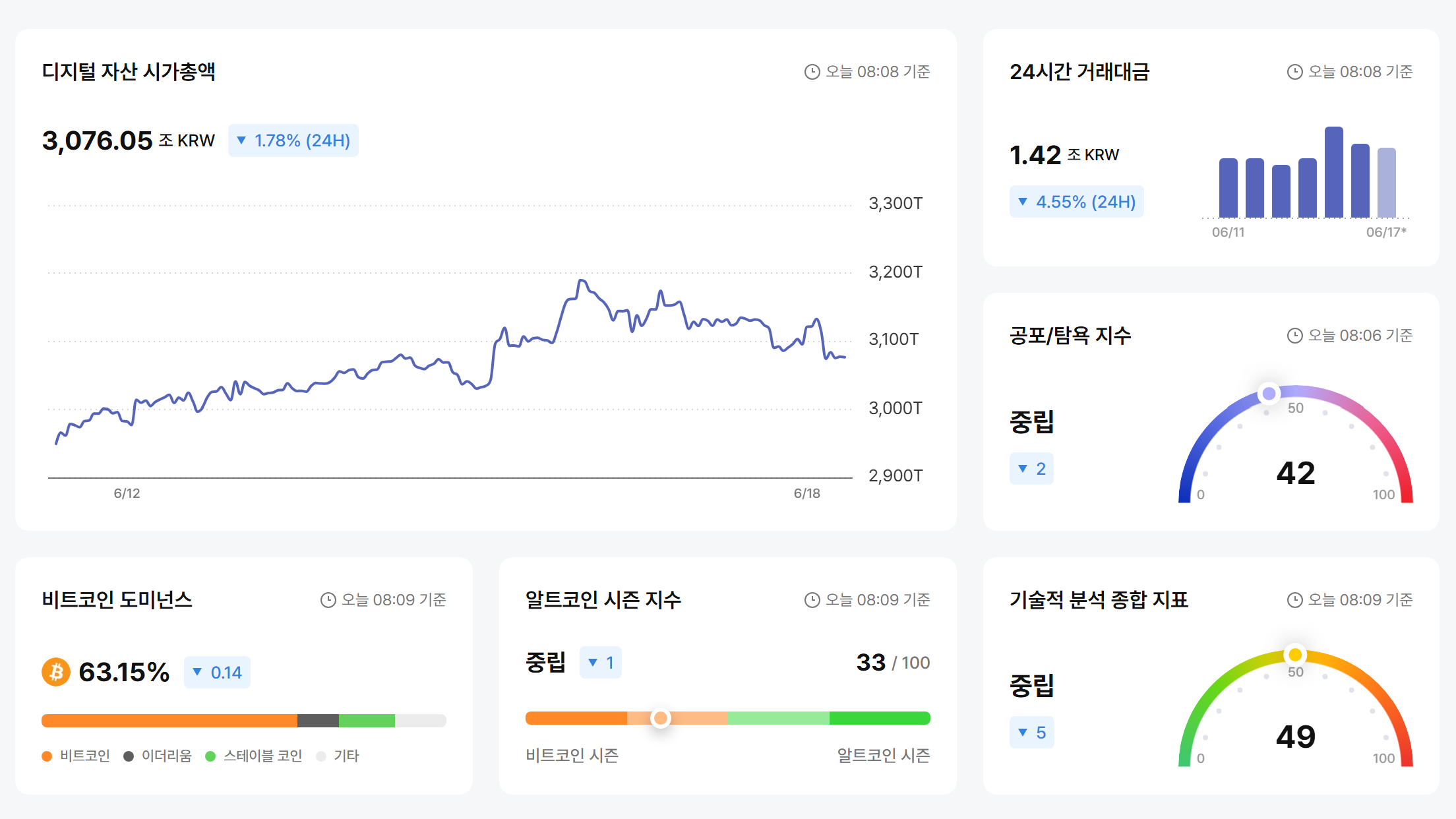Screen dimensions: 1456x819
Task: Click clock icon in the market cap card
Action: [x=812, y=72]
